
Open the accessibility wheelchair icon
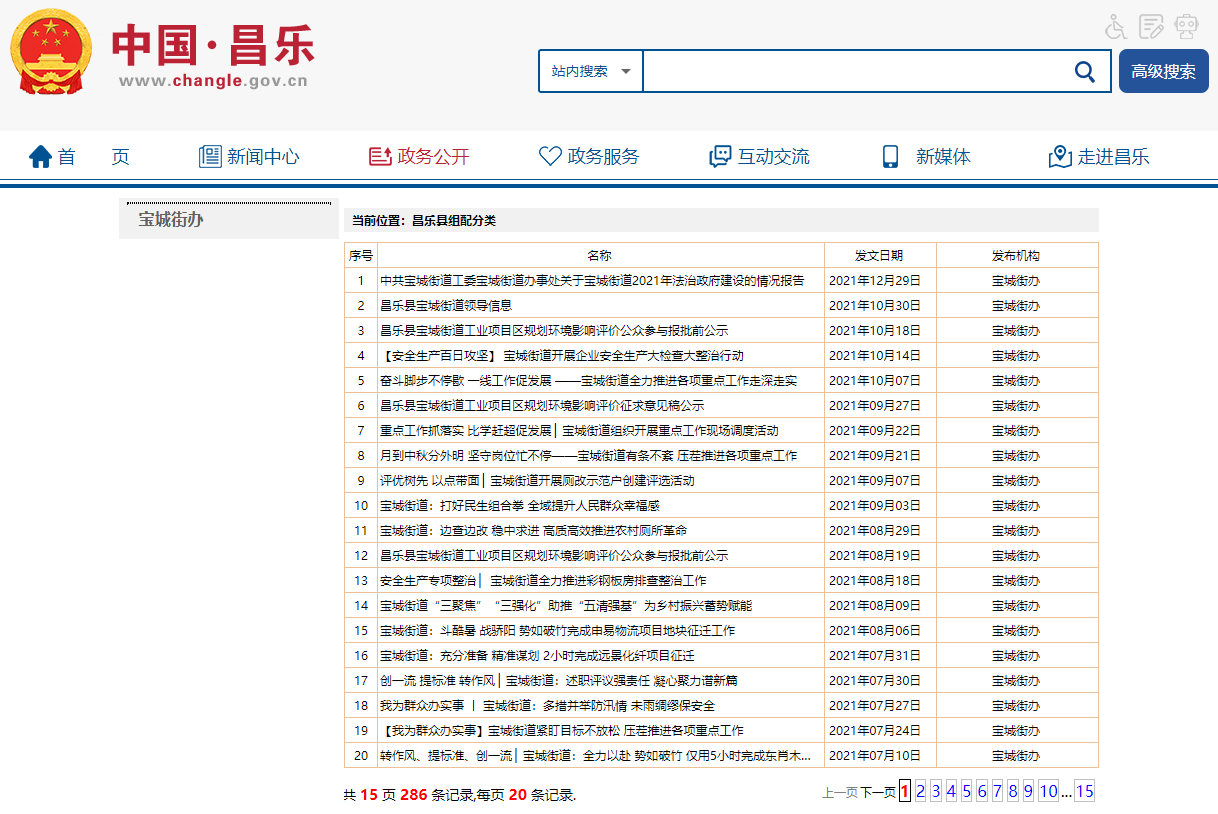click(1116, 26)
